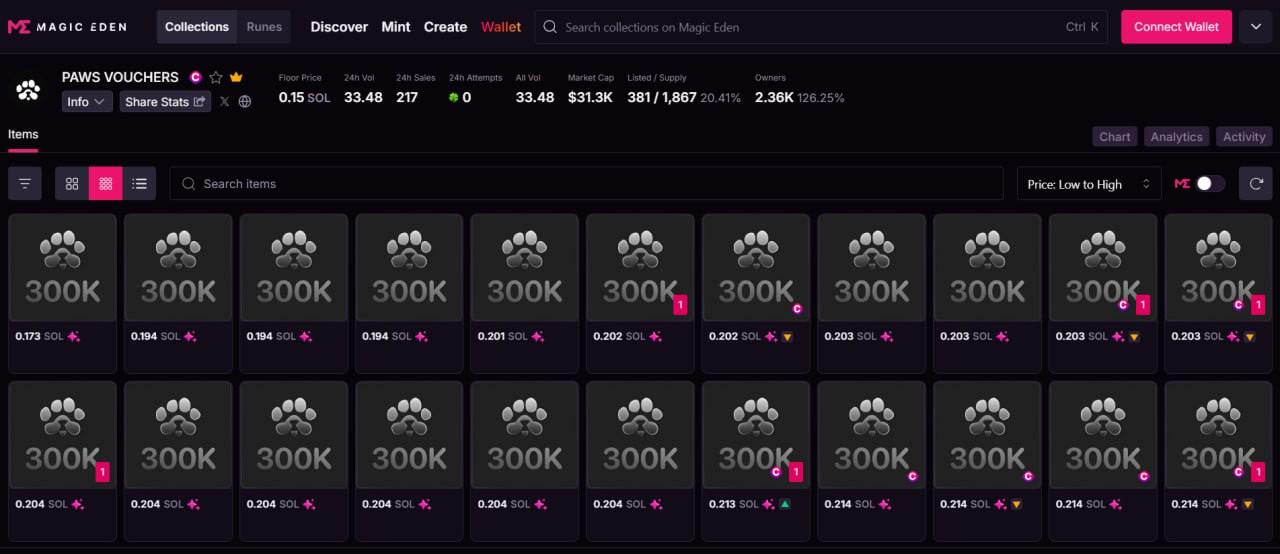Refresh the listings with reload icon

(x=1256, y=184)
